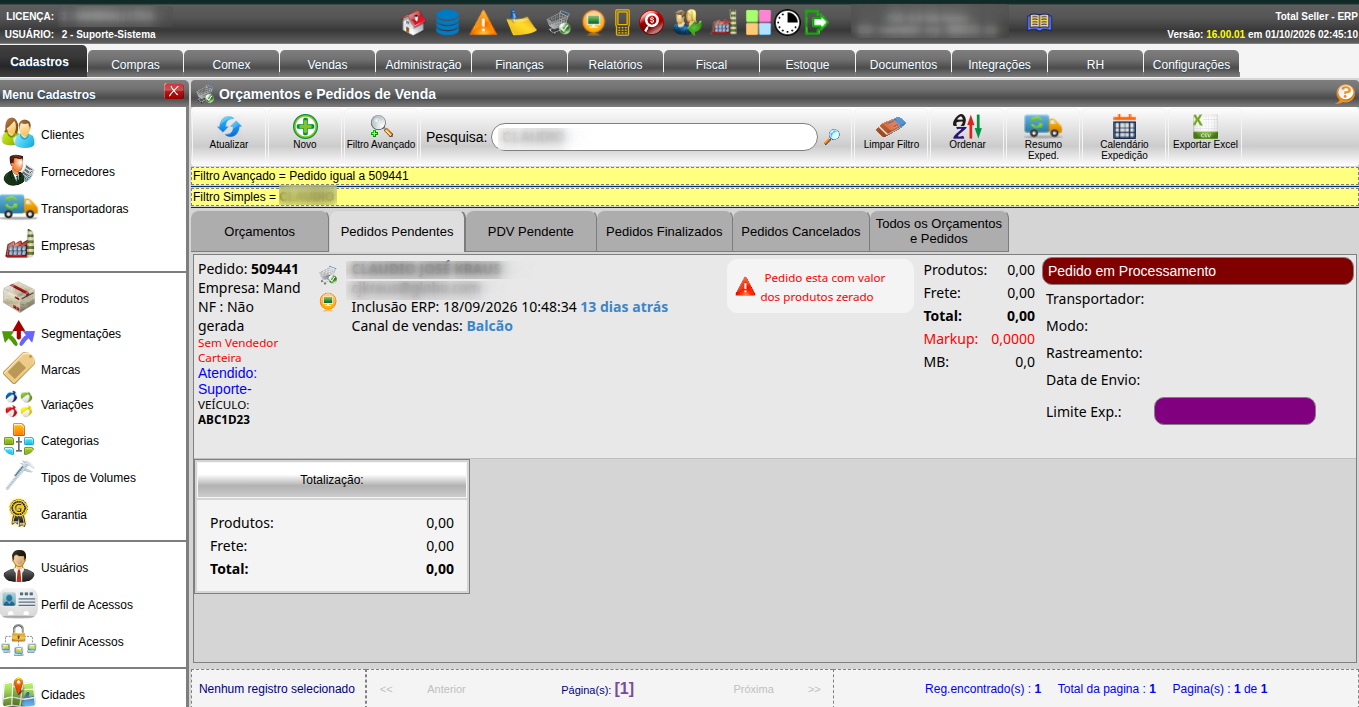Click Novo to create a new order
The width and height of the screenshot is (1359, 707).
coord(305,133)
